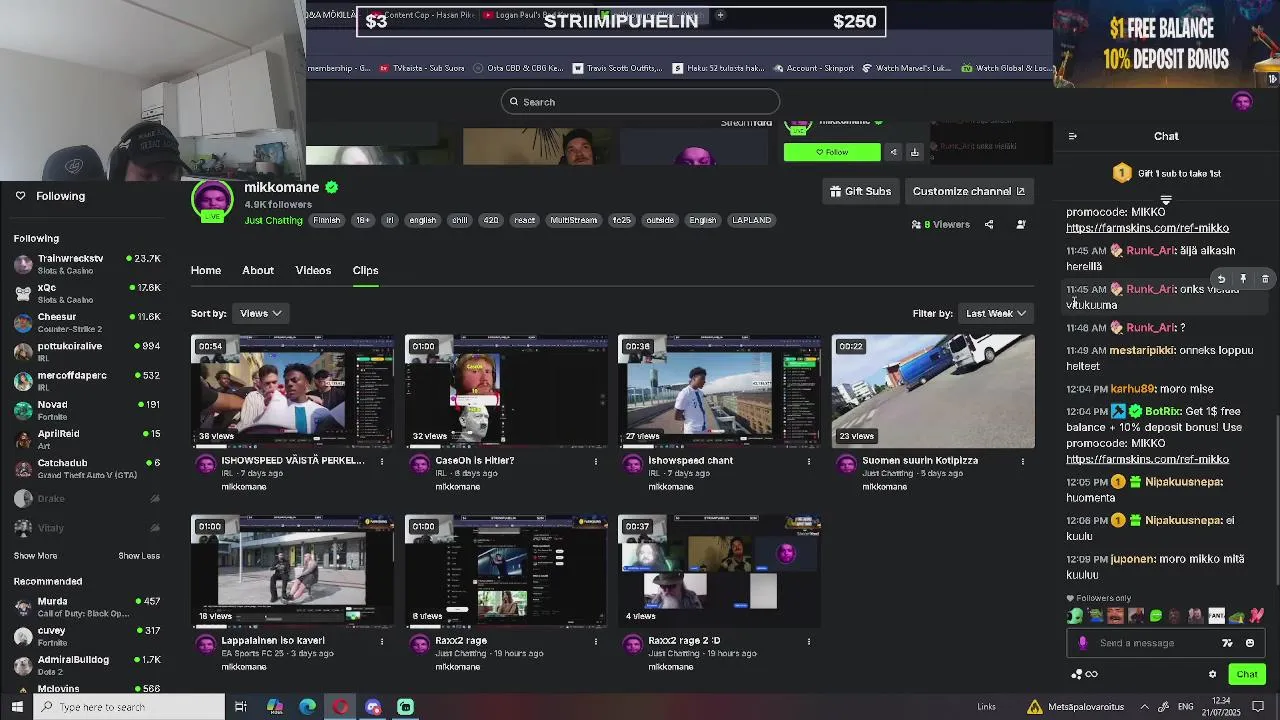Play the ISHOWSPEED VÄISTÄ PERKEL clip thumbnail
This screenshot has height=720, width=1280.
(x=292, y=391)
